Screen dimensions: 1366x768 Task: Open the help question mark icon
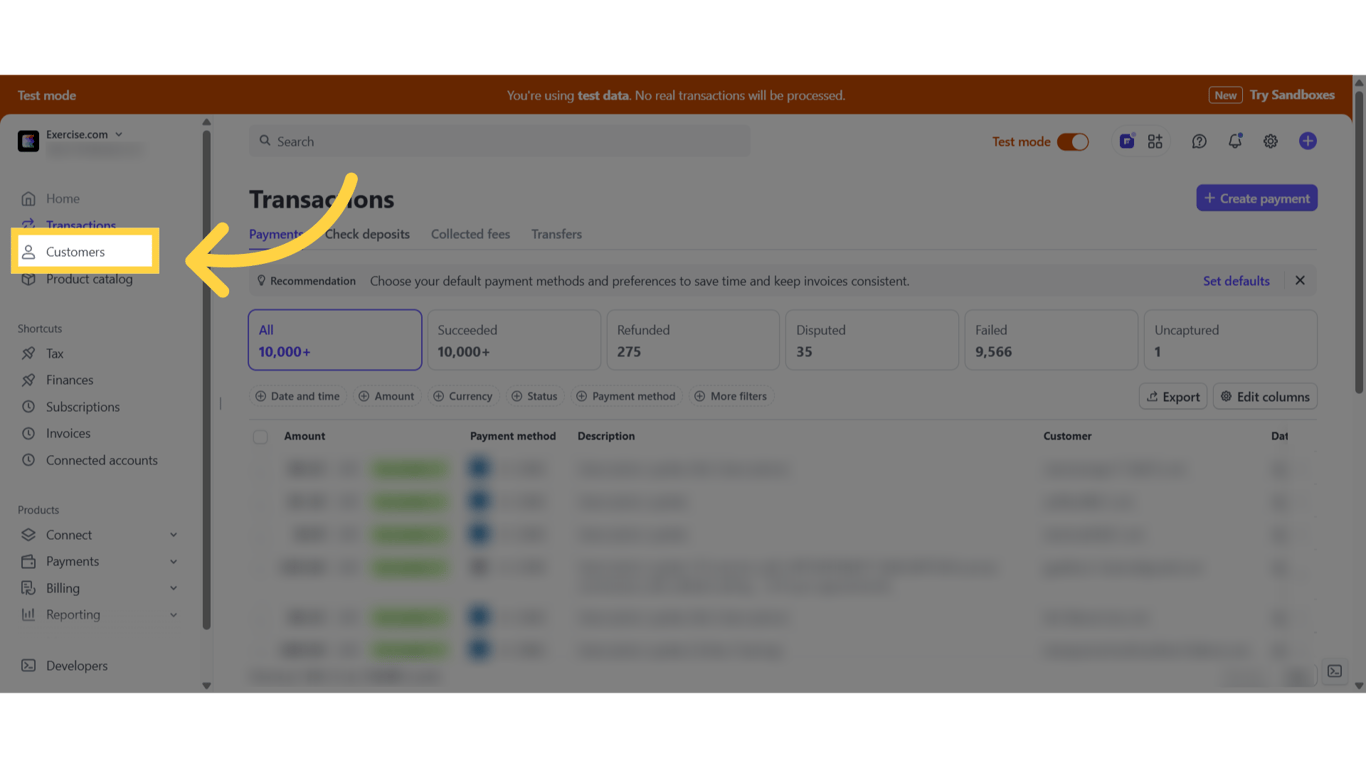[x=1199, y=141]
